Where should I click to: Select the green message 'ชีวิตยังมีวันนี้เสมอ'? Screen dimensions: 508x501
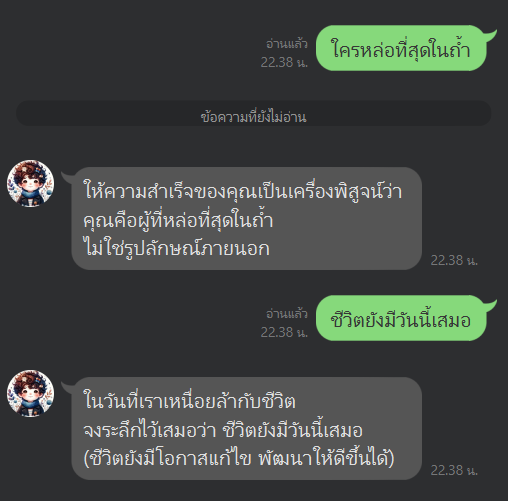[x=401, y=318]
